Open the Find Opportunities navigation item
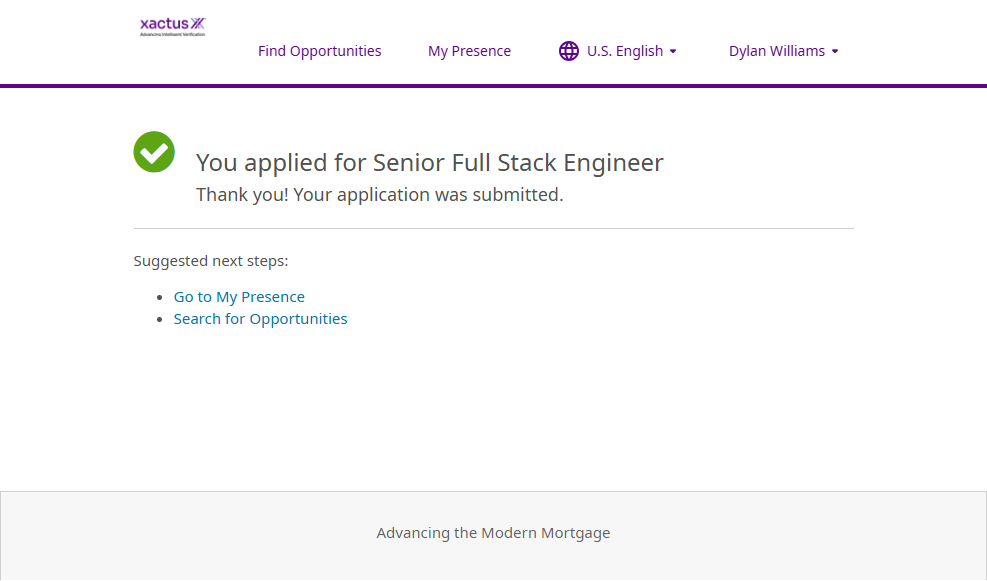987x581 pixels. point(319,51)
